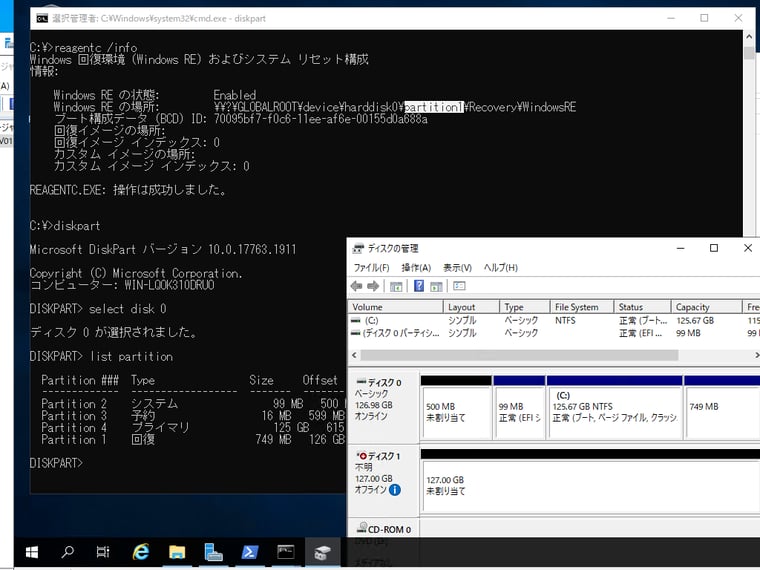The width and height of the screenshot is (760, 570).
Task: Click the info icon next to オフライン
Action: (x=395, y=490)
